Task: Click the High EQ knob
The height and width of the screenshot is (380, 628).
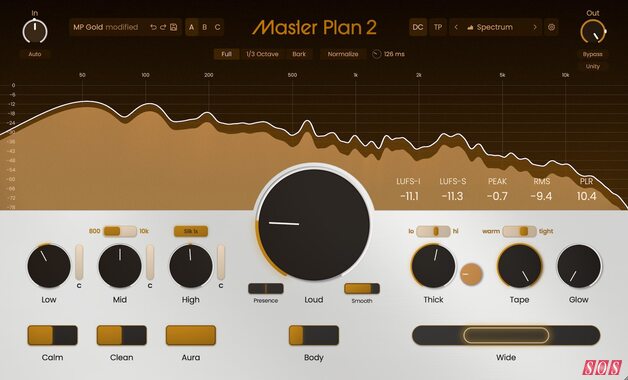Action: [191, 266]
